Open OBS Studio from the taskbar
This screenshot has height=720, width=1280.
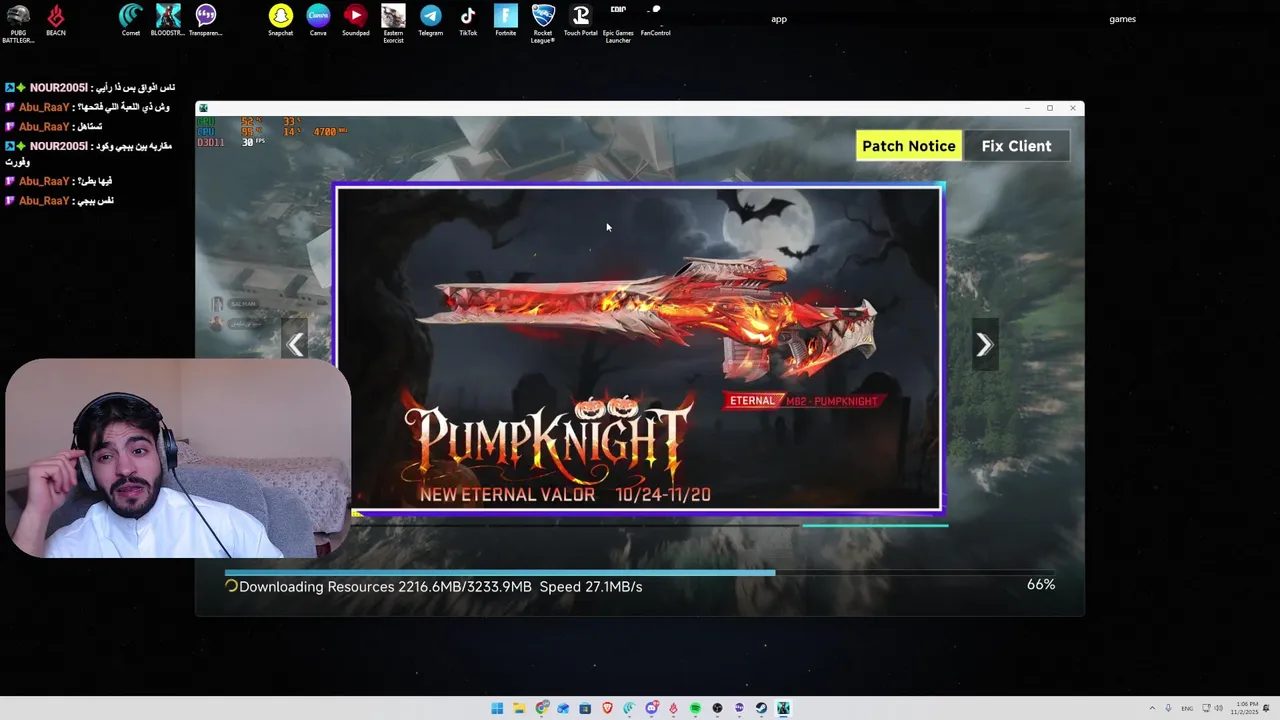click(x=717, y=708)
